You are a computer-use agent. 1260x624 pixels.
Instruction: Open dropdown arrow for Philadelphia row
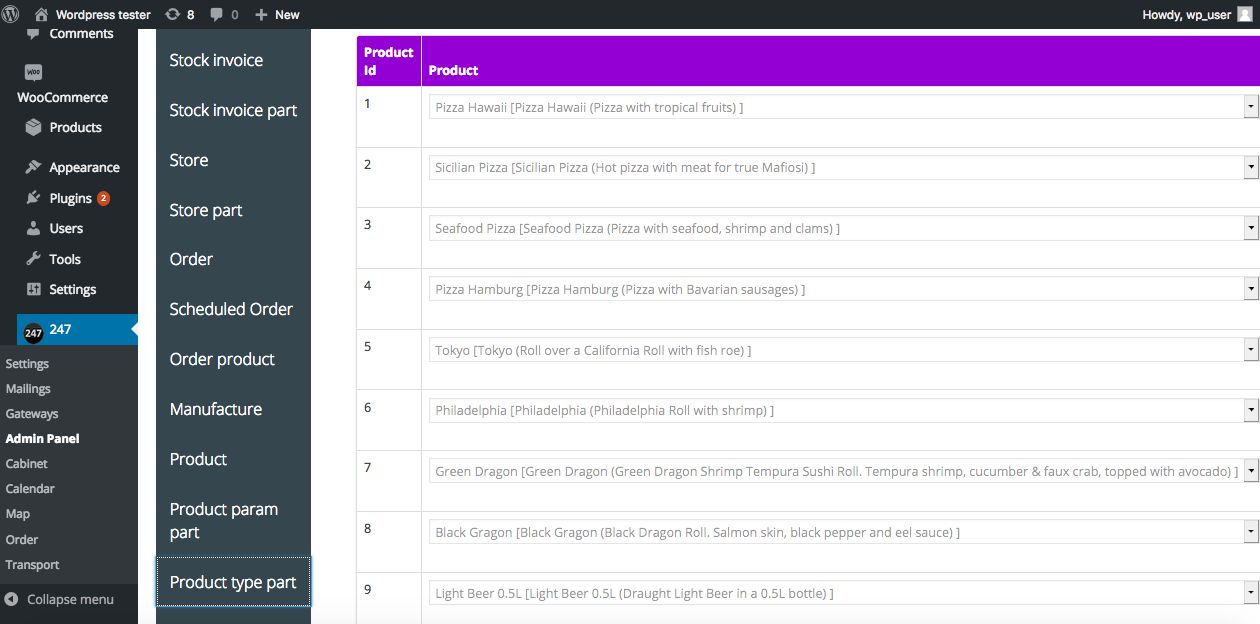click(1250, 411)
